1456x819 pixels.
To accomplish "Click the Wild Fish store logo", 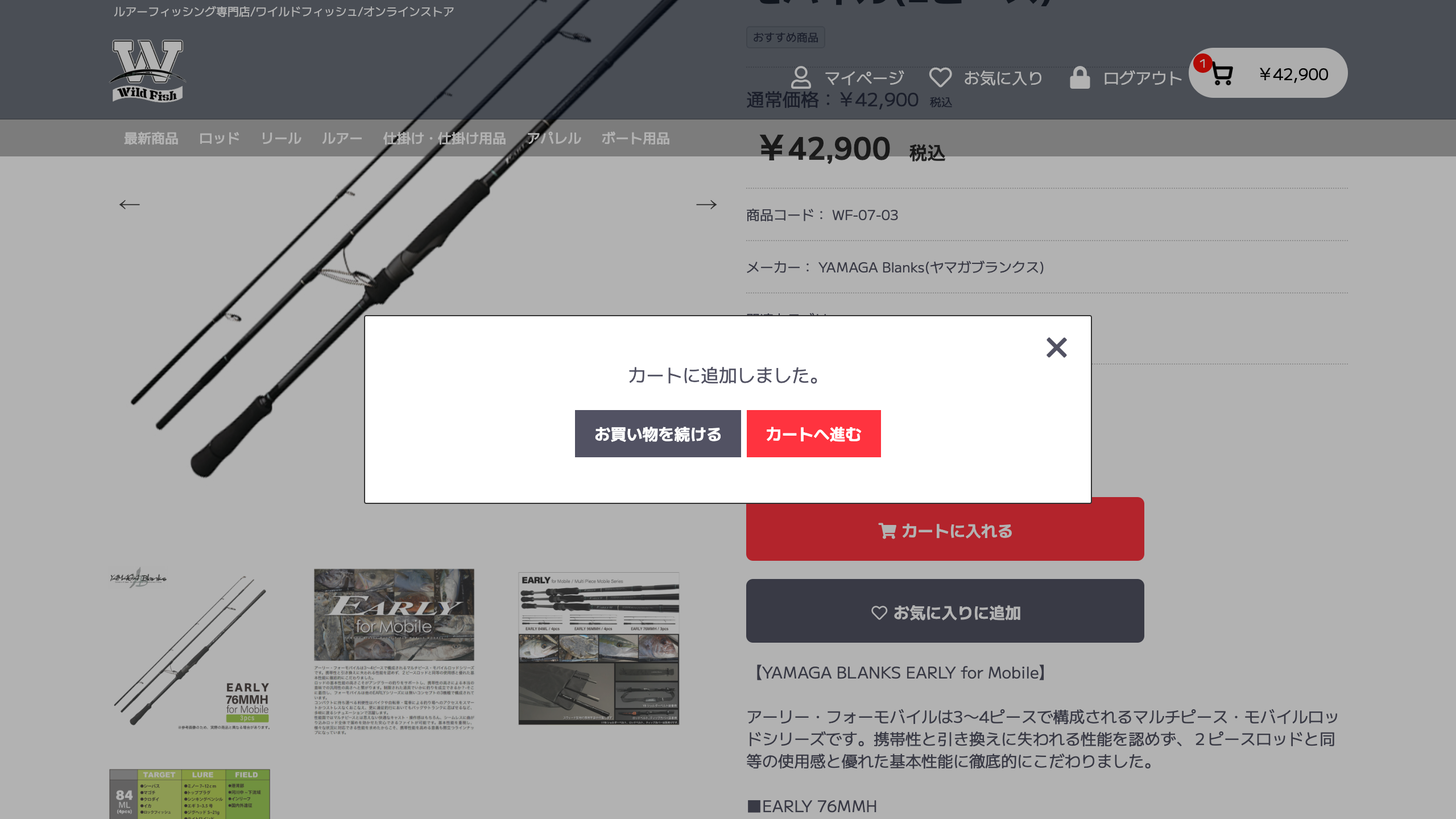I will [147, 70].
